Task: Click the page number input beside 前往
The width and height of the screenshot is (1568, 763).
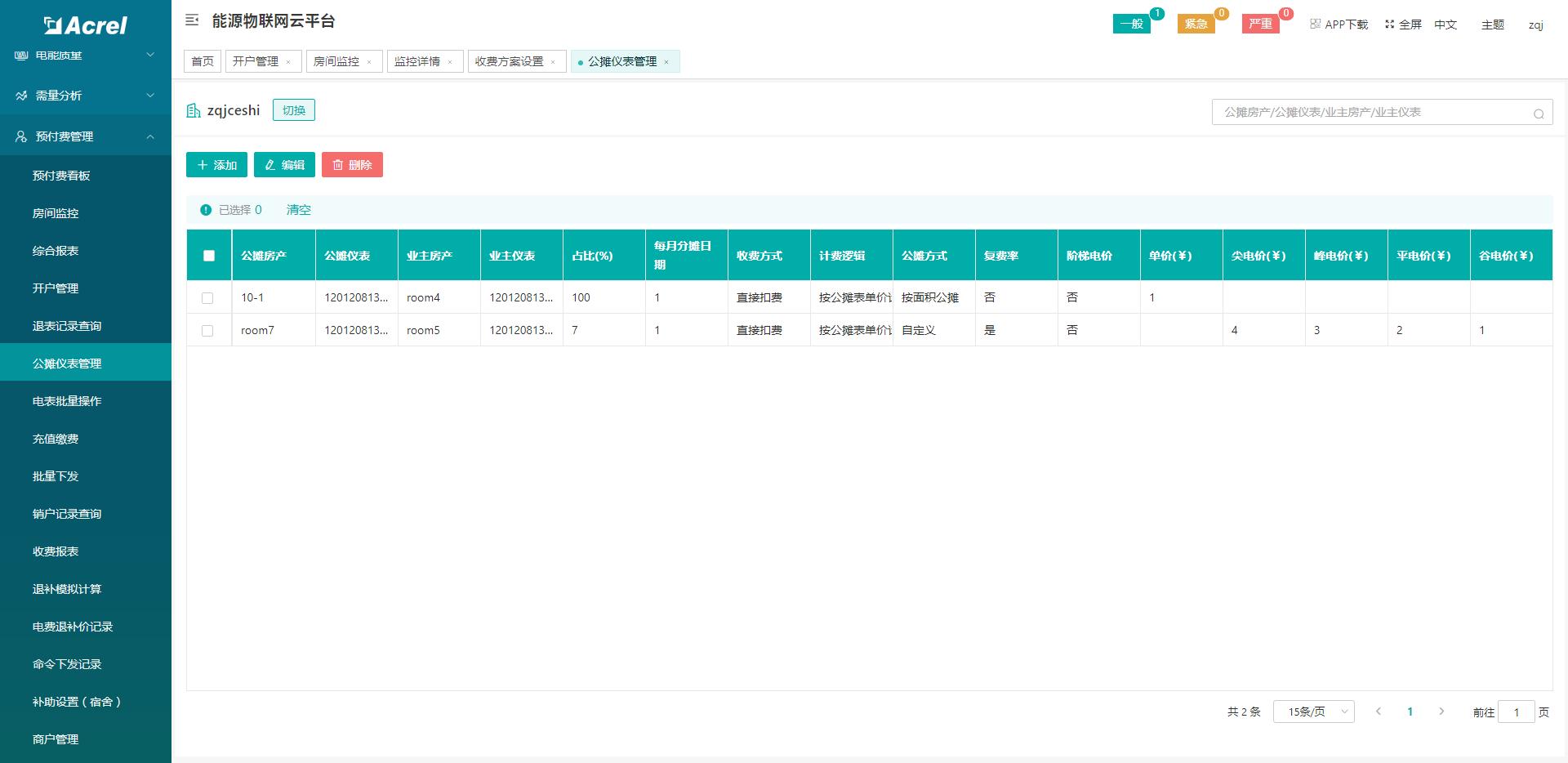Action: click(1517, 712)
